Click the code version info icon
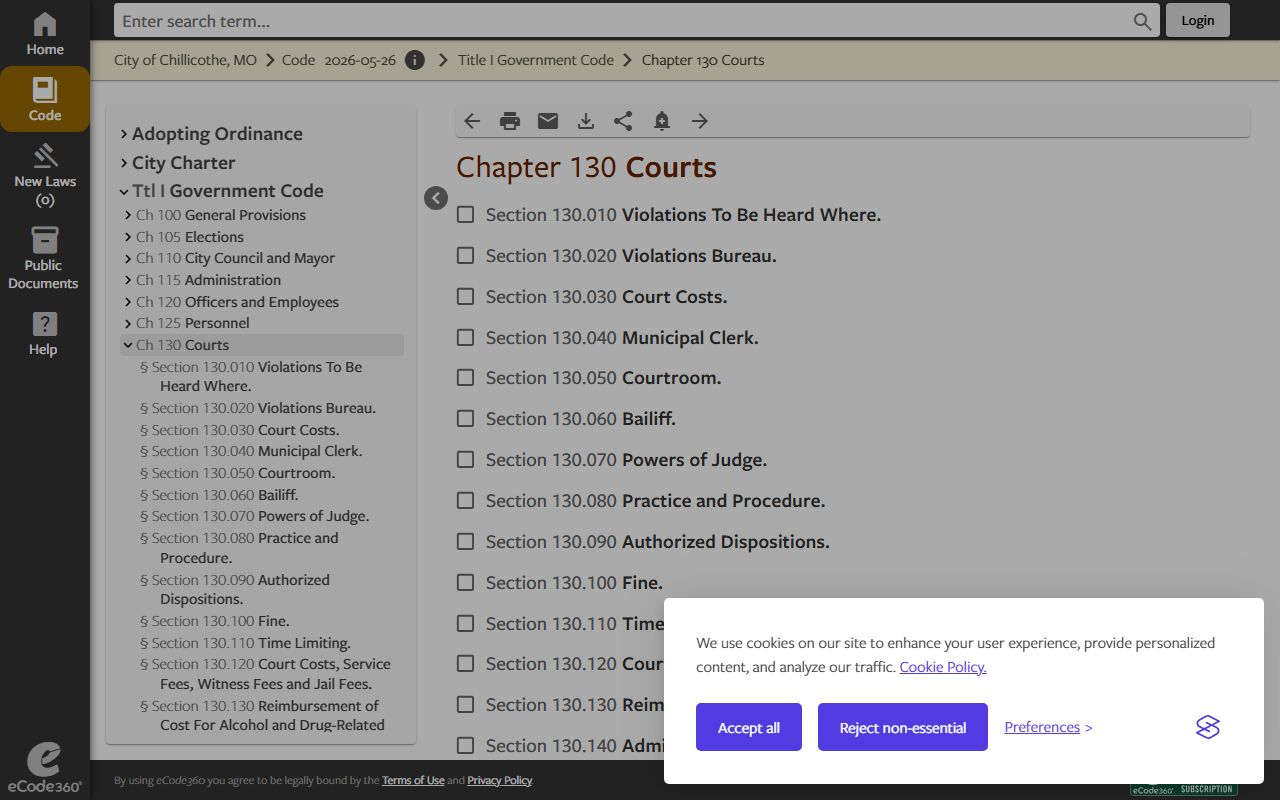The height and width of the screenshot is (800, 1280). click(415, 60)
